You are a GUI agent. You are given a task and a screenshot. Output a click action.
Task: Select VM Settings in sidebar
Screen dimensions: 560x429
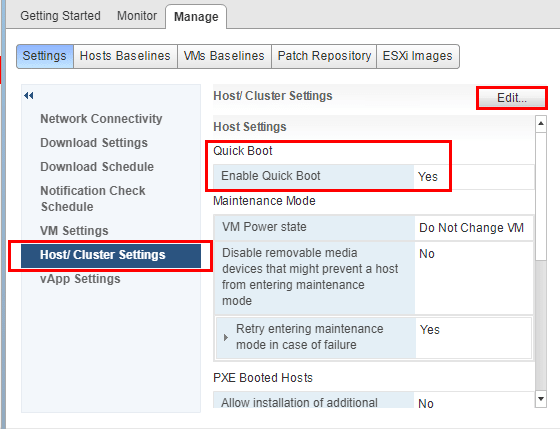click(74, 231)
